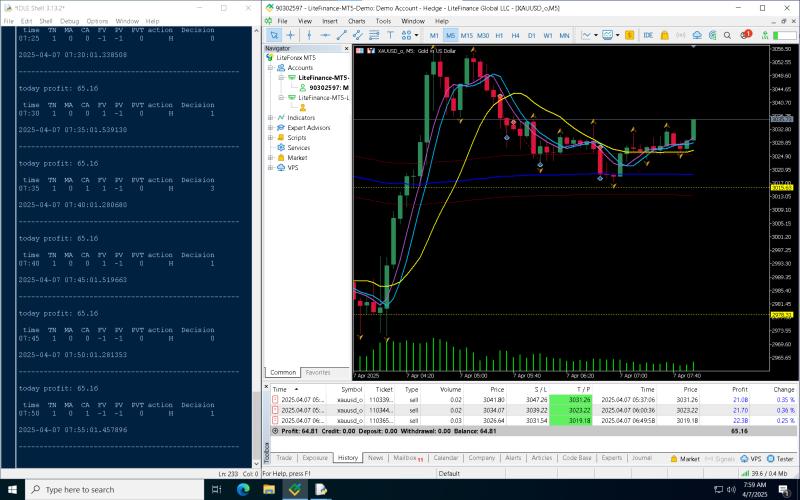
Task: Open notifications icon with red badge
Action: pos(746,35)
